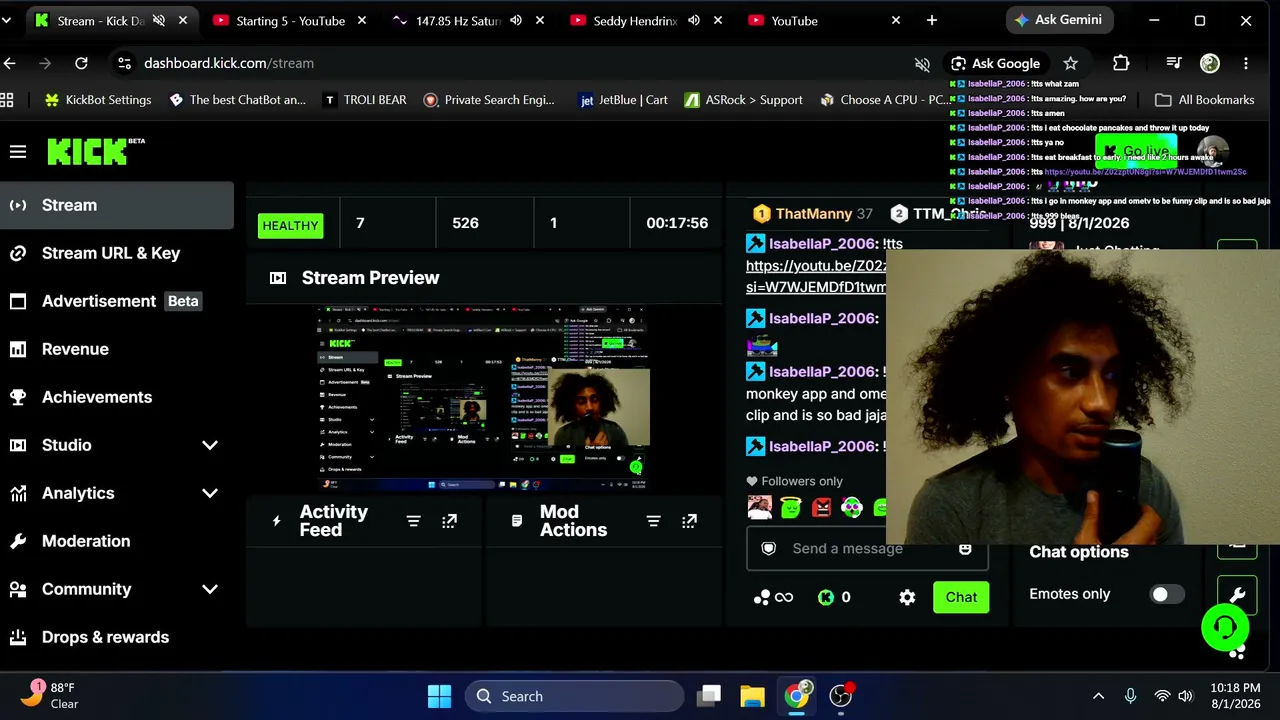Open chat settings gear
The image size is (1280, 720).
tap(907, 597)
